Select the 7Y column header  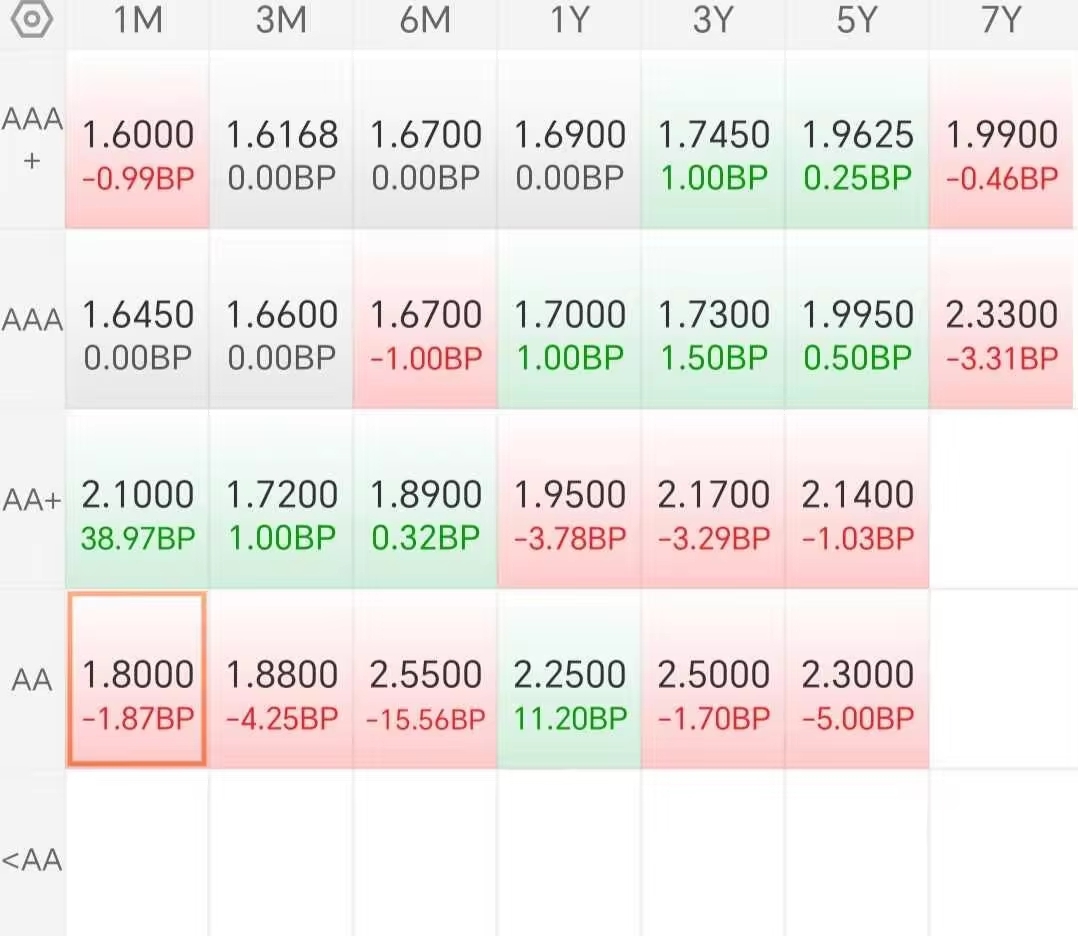1001,19
